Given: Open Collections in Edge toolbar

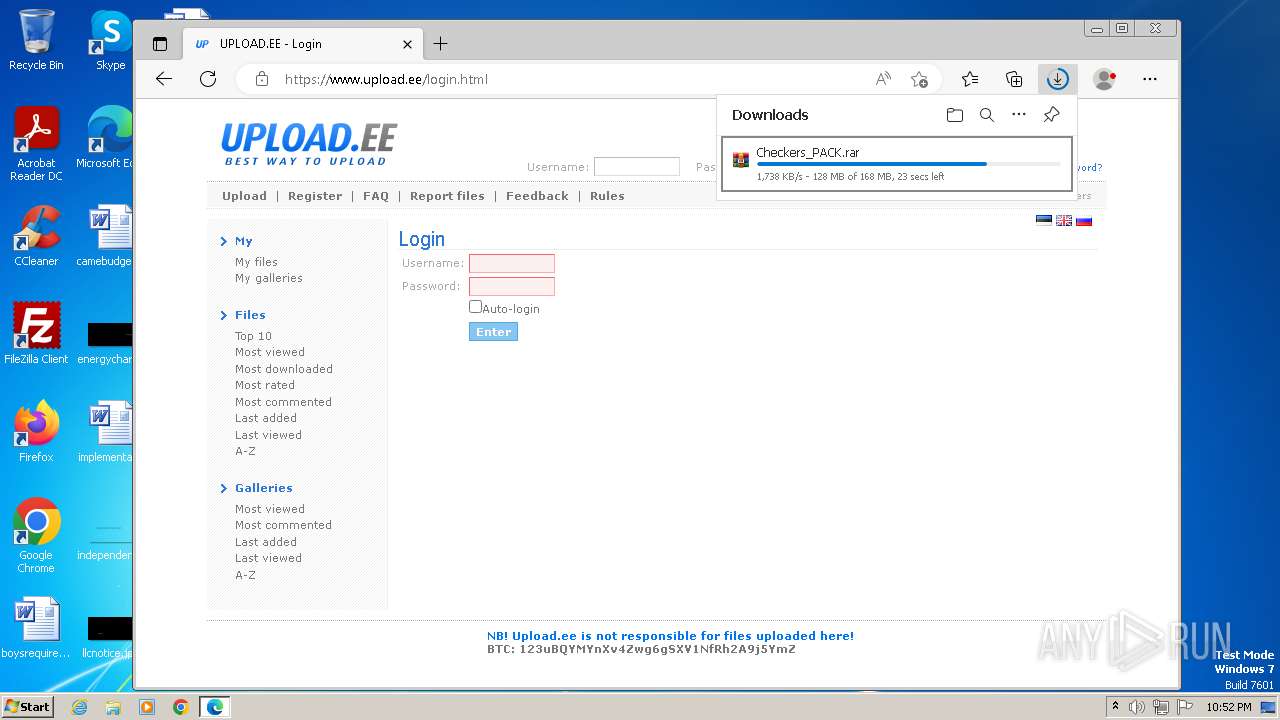Looking at the screenshot, I should (1014, 79).
